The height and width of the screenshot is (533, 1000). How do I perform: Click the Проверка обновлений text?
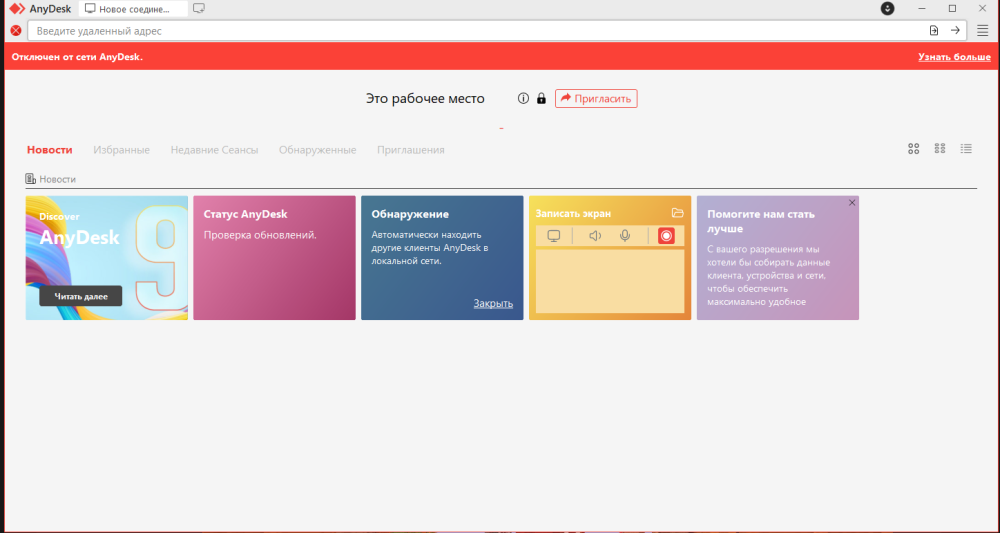pyautogui.click(x=260, y=235)
